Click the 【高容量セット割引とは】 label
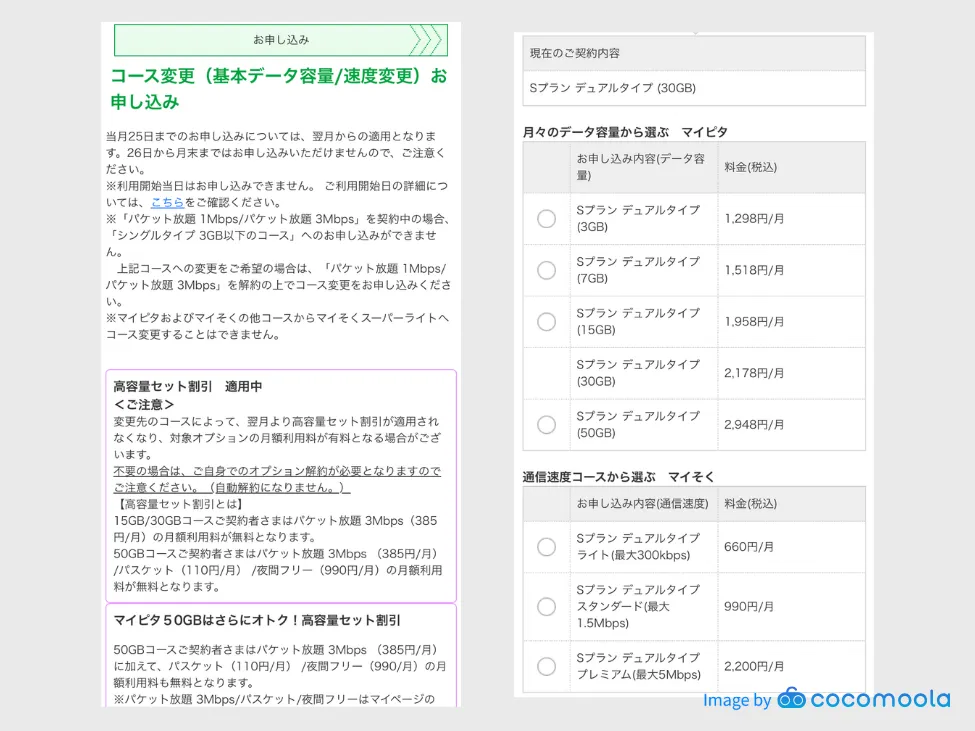This screenshot has height=731, width=975. click(179, 504)
